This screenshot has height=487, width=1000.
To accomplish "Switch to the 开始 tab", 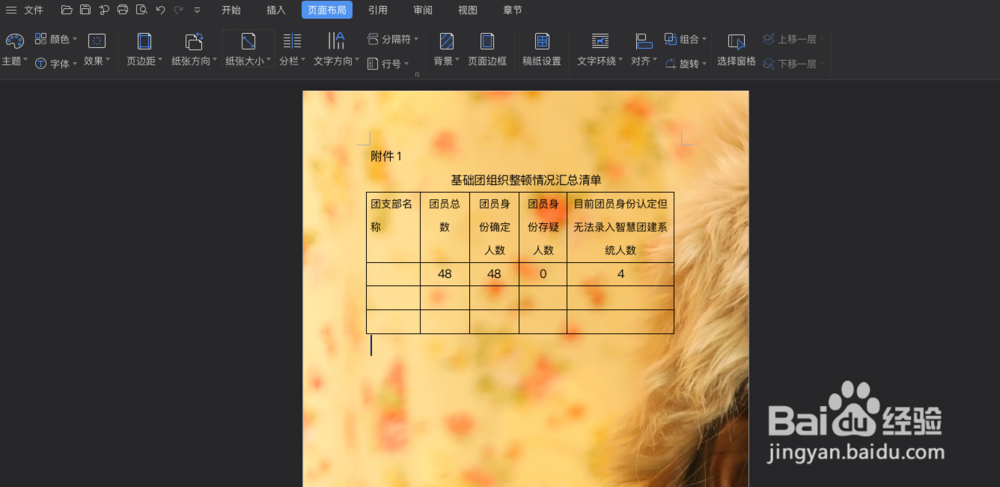I will [231, 10].
